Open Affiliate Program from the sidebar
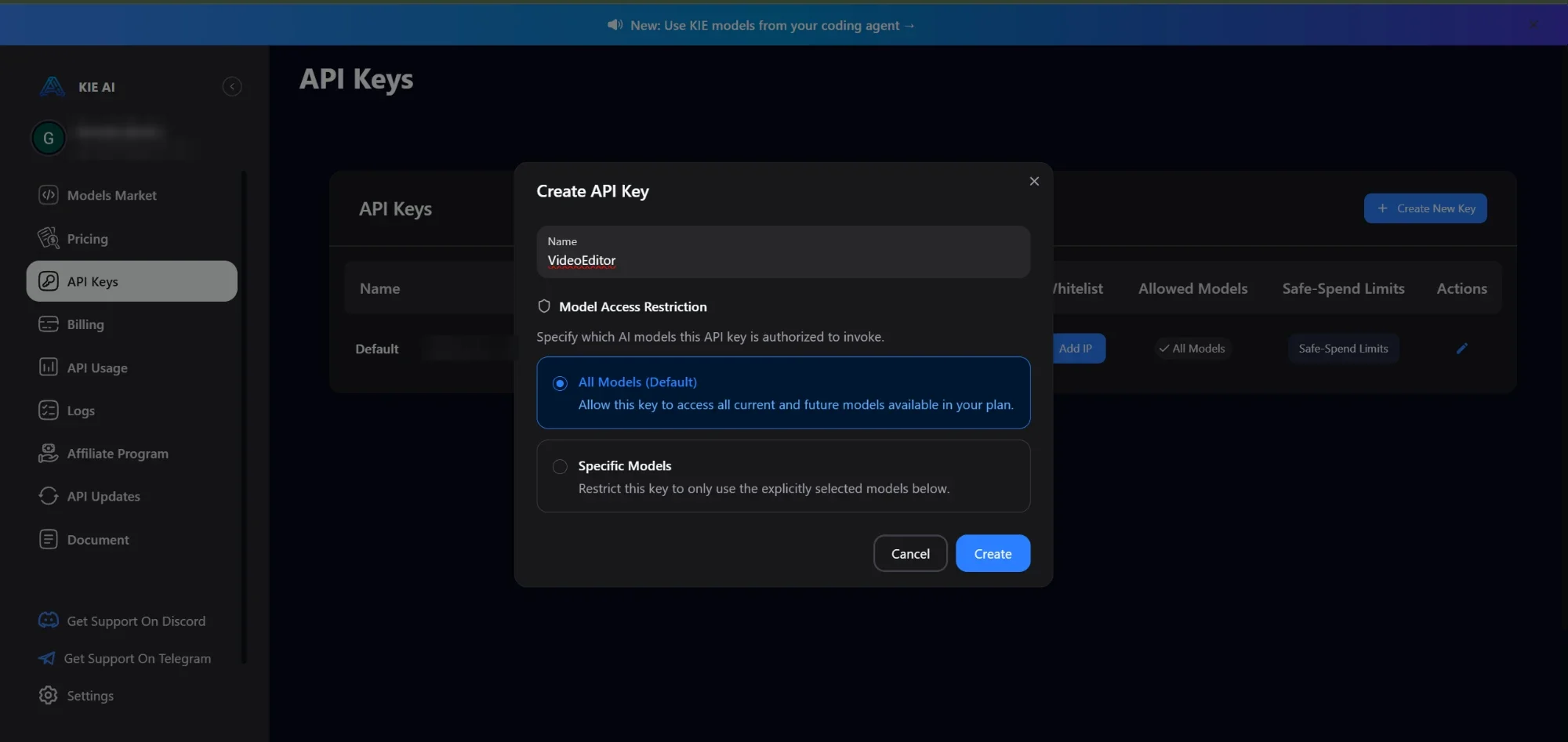 [118, 454]
